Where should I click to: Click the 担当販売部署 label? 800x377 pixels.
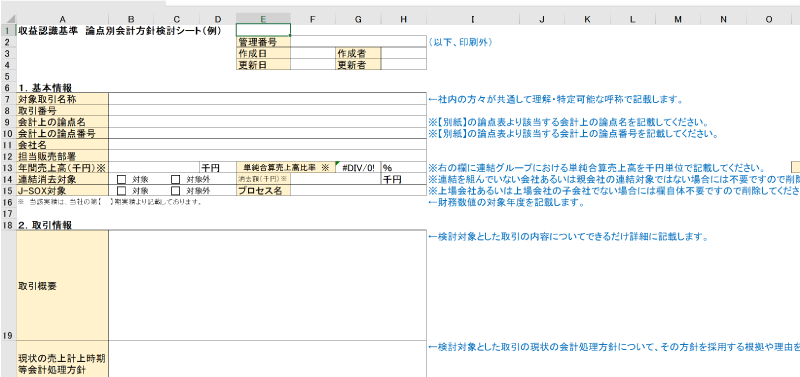pyautogui.click(x=62, y=157)
